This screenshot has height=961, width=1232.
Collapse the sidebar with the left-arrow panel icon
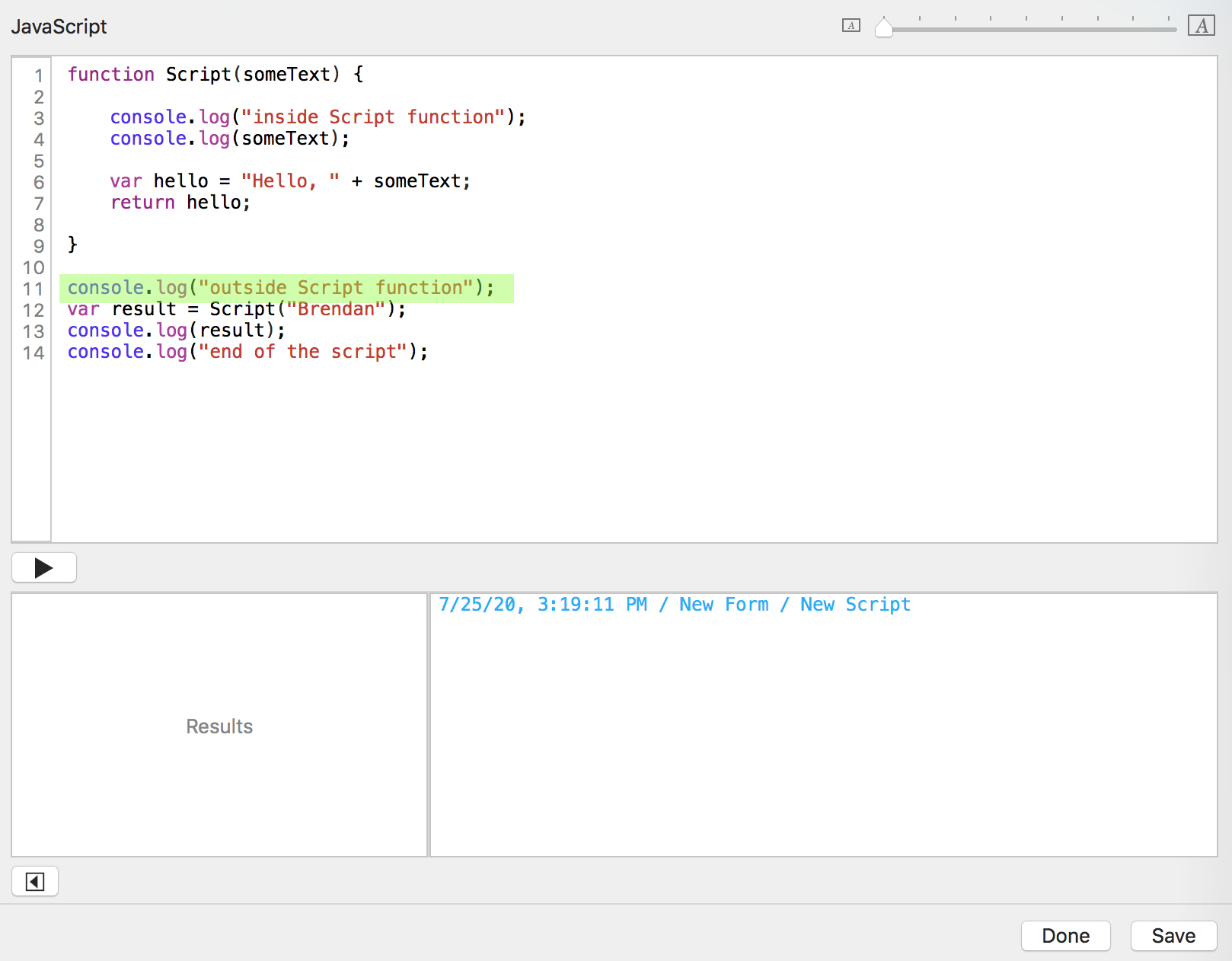(35, 882)
